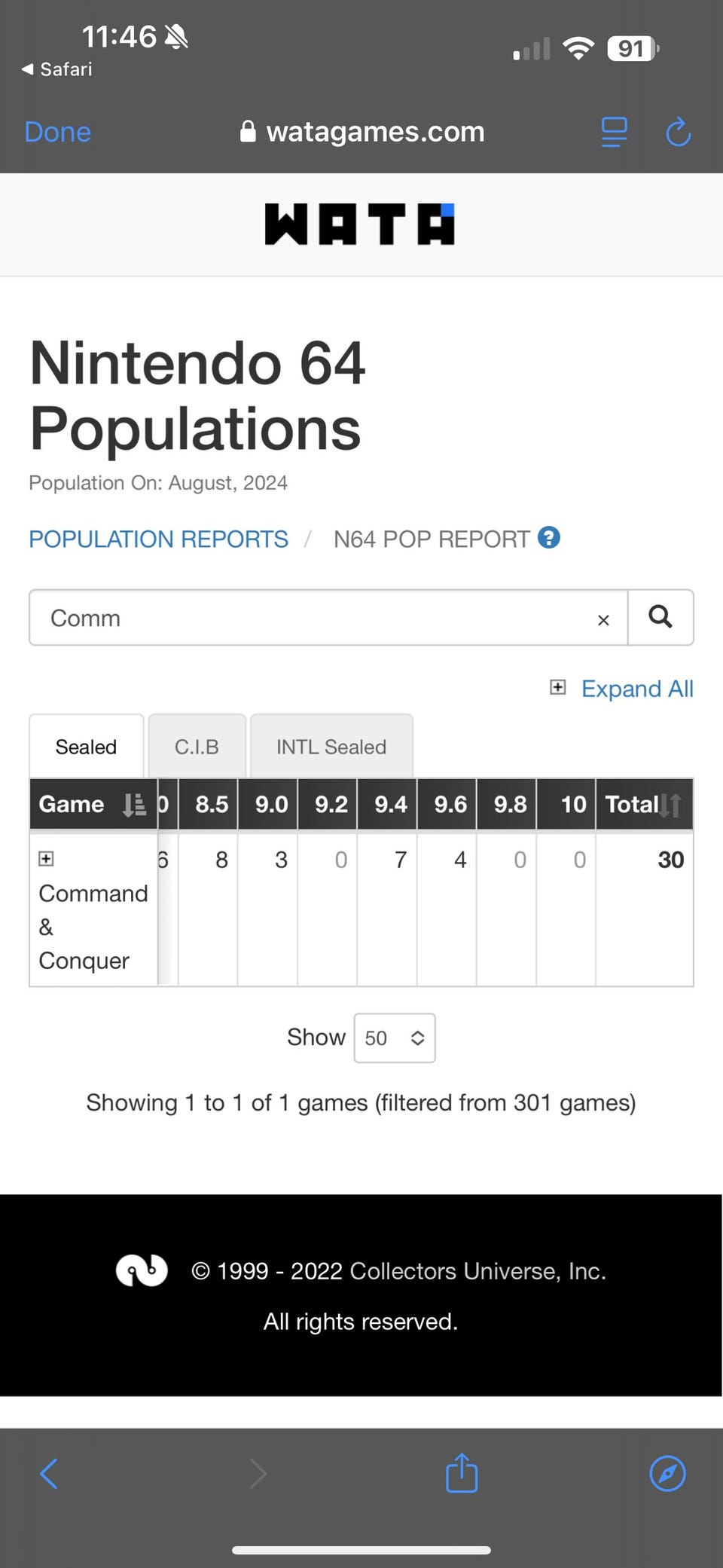This screenshot has height=1568, width=723.
Task: Switch to the C.I.B tab
Action: point(197,747)
